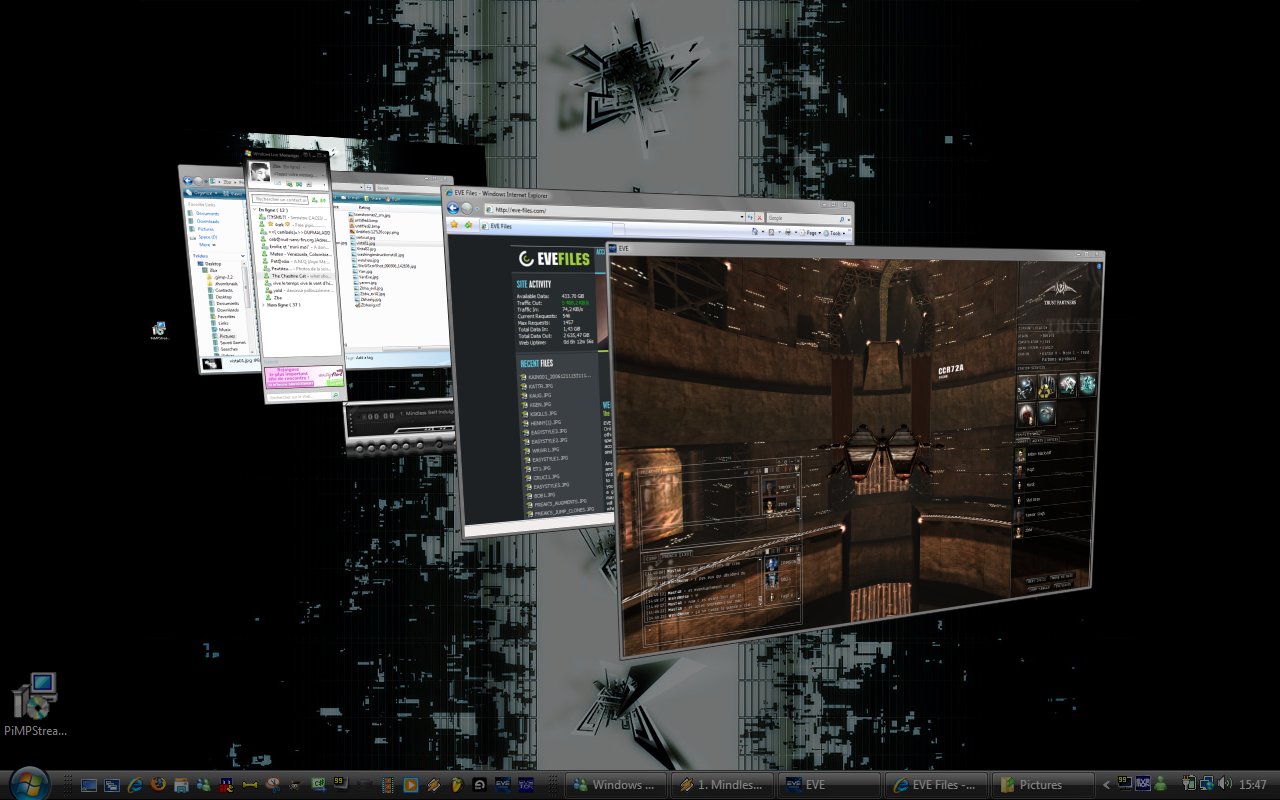The height and width of the screenshot is (800, 1280).
Task: Open recent file HENNY[1].JPG link
Action: 545,423
